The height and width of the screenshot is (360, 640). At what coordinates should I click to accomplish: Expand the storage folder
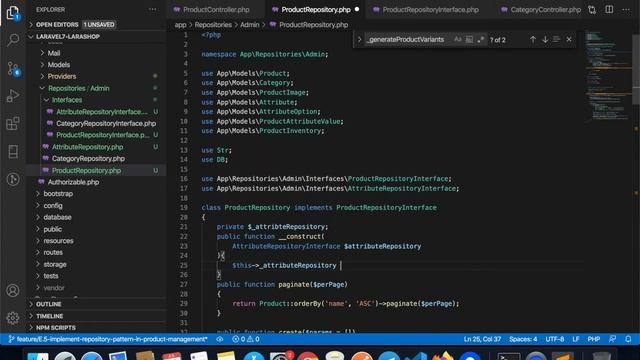55,264
